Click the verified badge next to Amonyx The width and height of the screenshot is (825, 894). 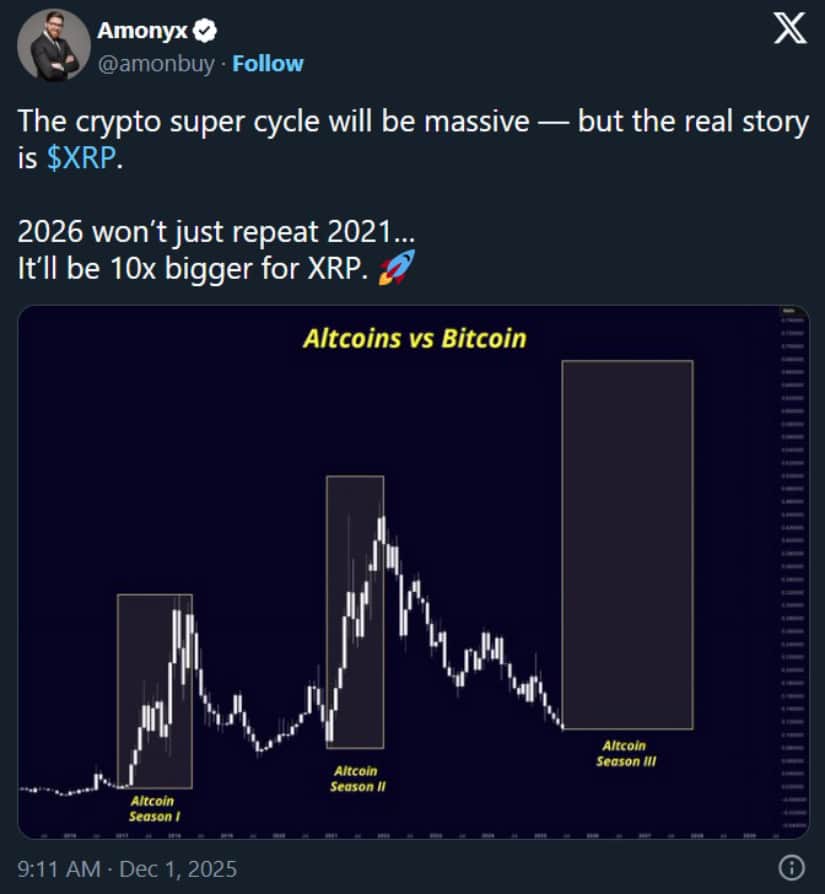[205, 30]
